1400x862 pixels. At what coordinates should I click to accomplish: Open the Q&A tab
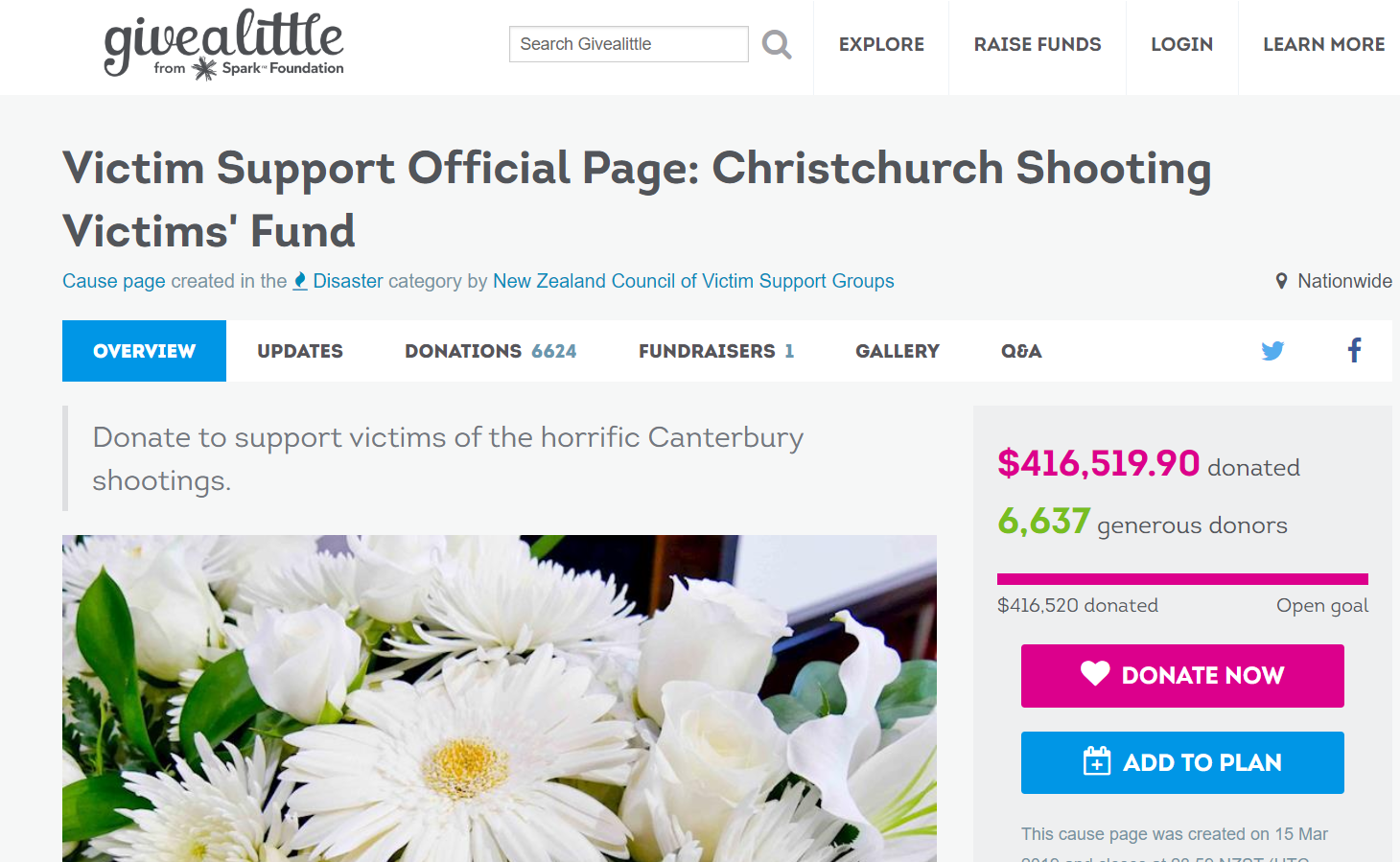pyautogui.click(x=1021, y=351)
